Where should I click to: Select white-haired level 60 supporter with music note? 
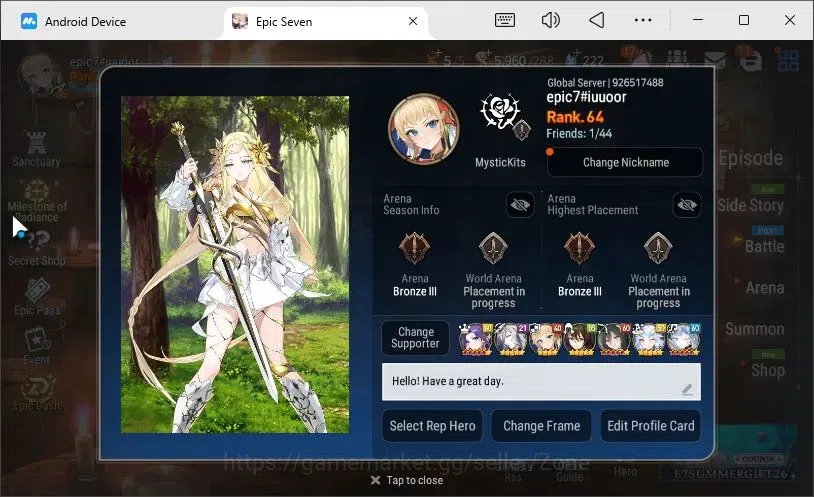[684, 339]
